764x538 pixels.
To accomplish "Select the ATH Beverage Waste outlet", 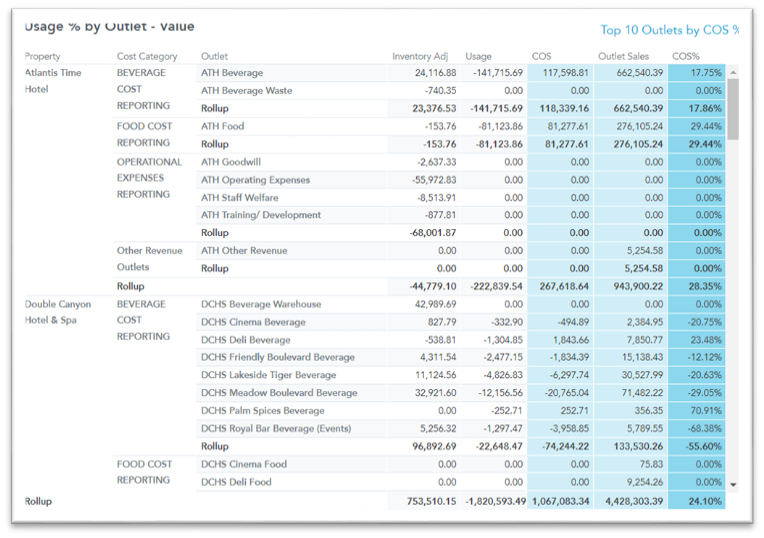I will click(x=247, y=91).
